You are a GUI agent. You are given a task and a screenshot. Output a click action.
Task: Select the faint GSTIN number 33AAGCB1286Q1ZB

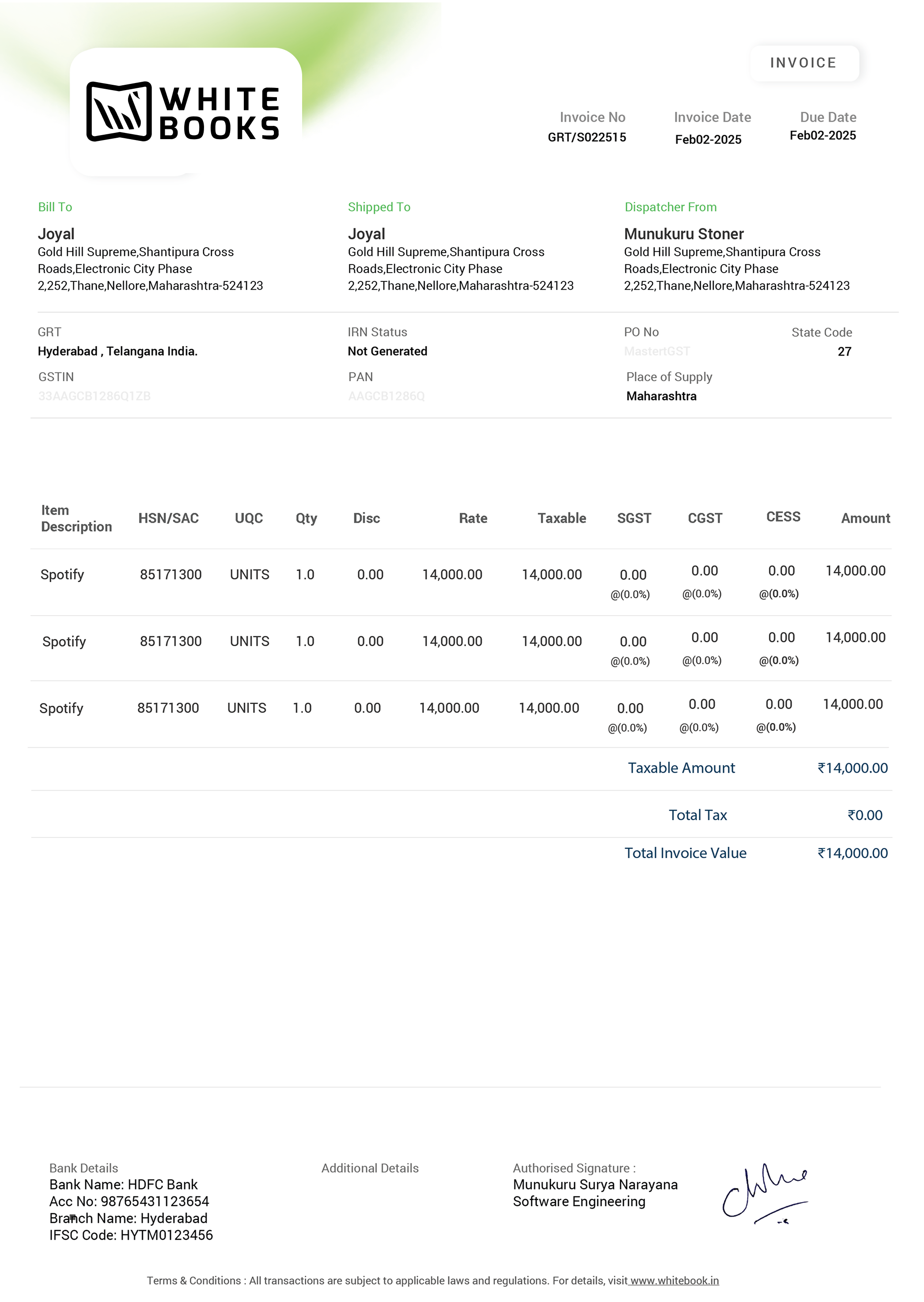click(x=95, y=397)
